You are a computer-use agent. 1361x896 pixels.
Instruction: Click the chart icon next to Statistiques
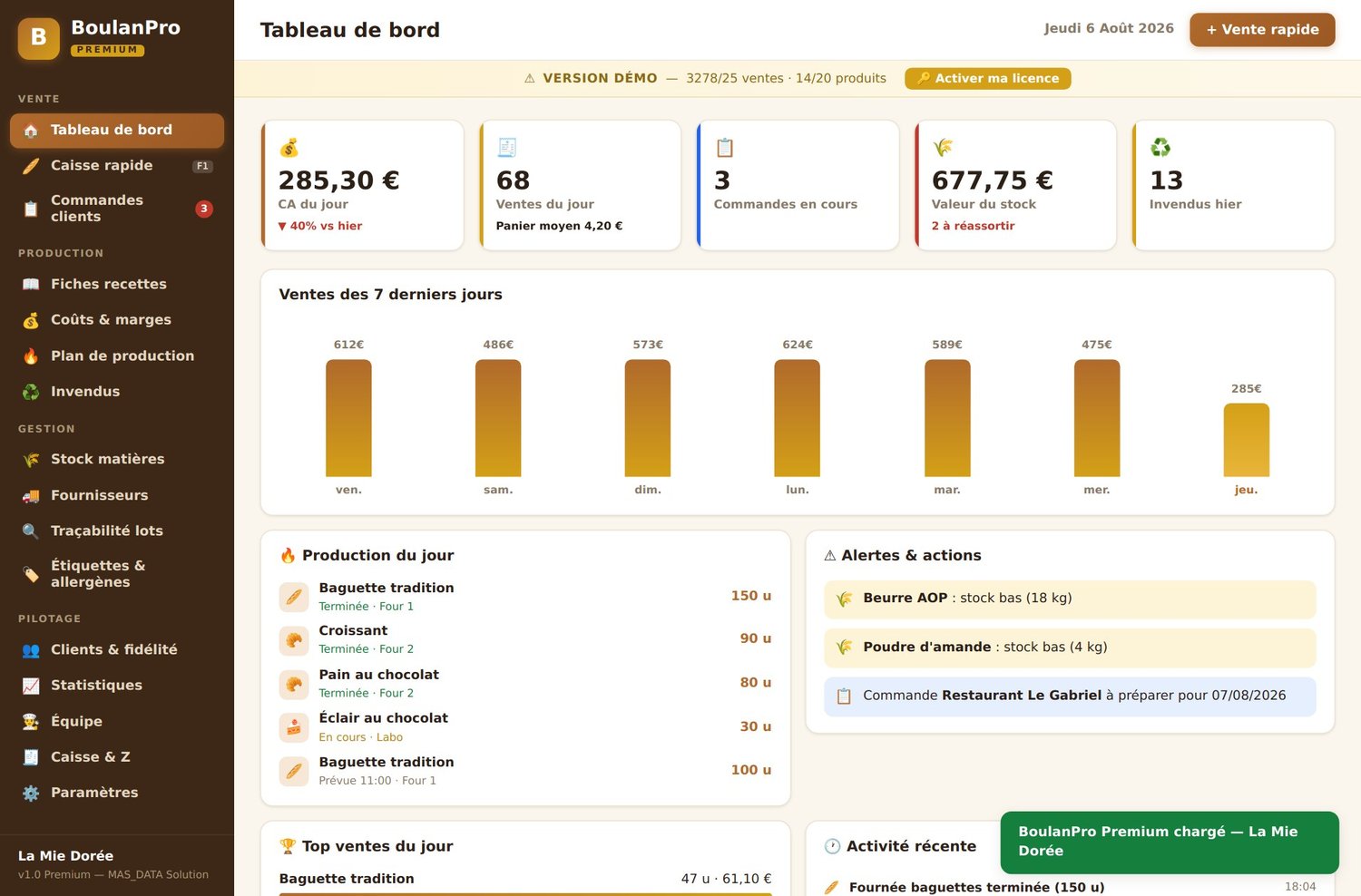[x=31, y=686]
